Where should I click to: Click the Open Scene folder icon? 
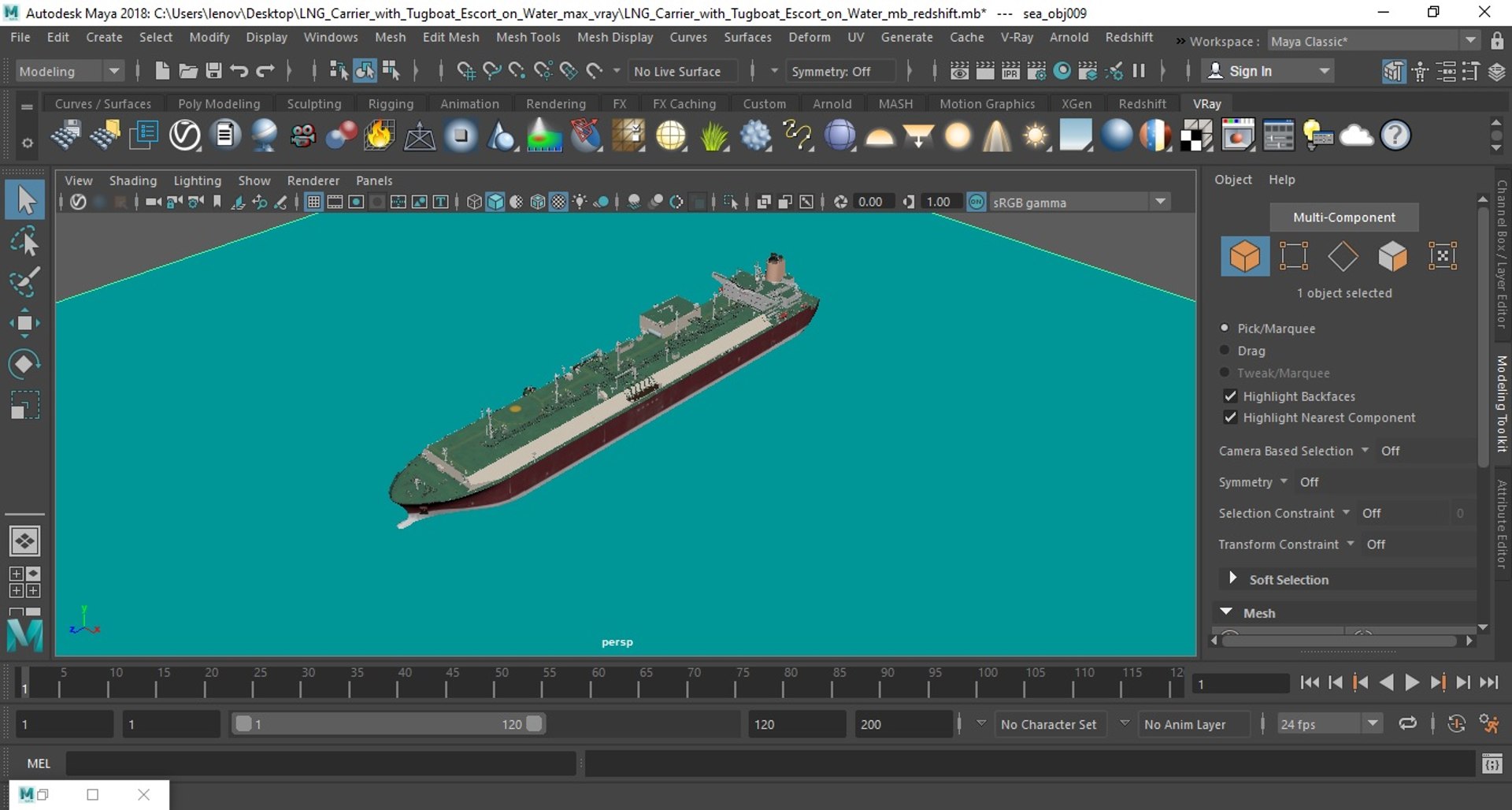coord(188,71)
